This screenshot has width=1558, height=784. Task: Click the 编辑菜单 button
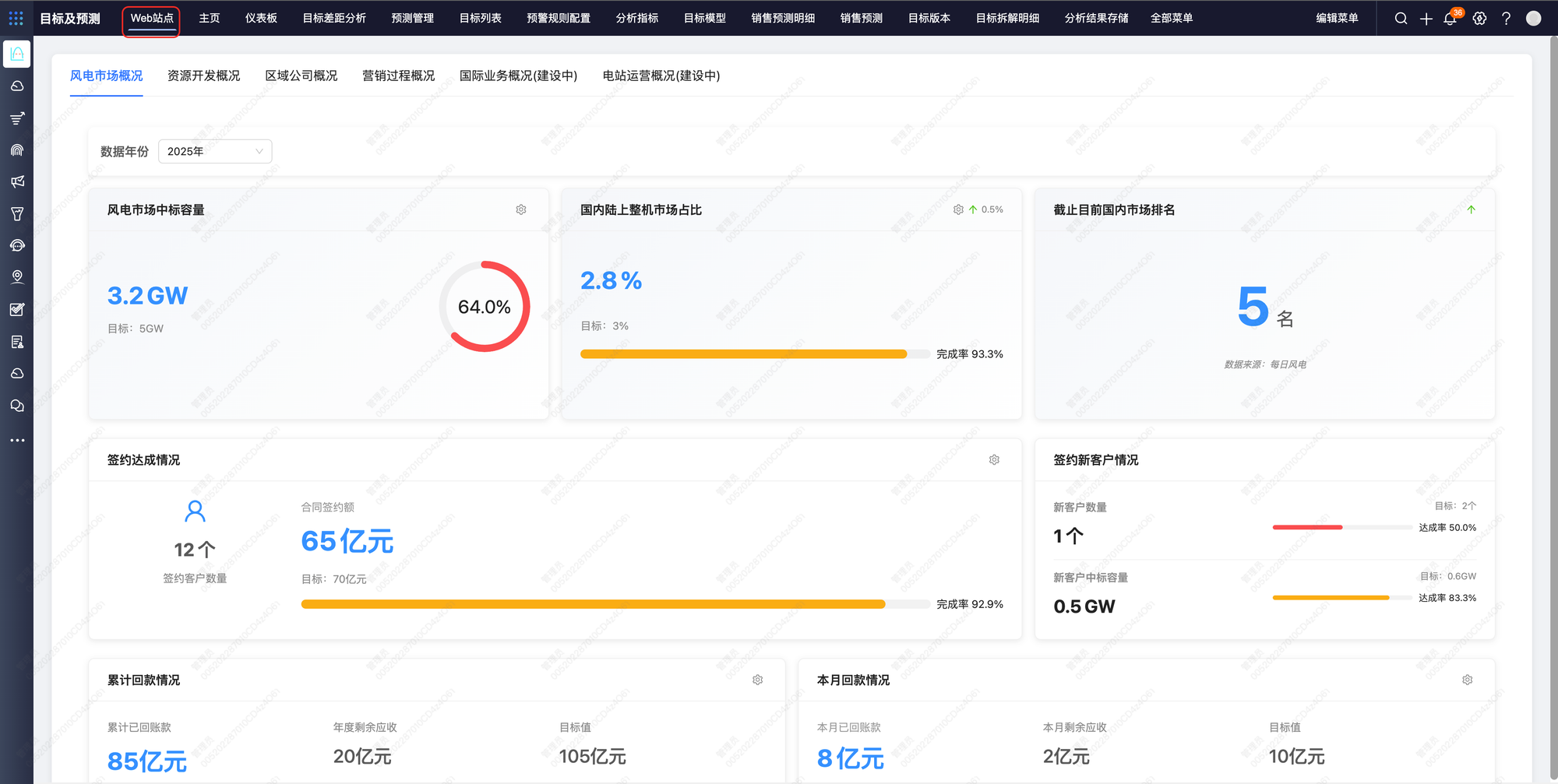(1337, 18)
